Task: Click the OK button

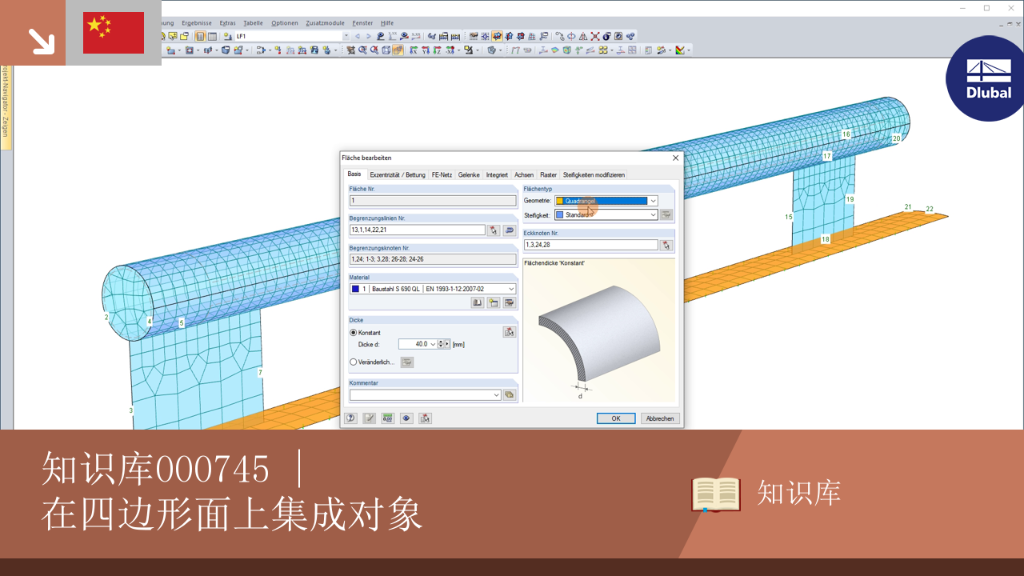Action: pos(616,419)
